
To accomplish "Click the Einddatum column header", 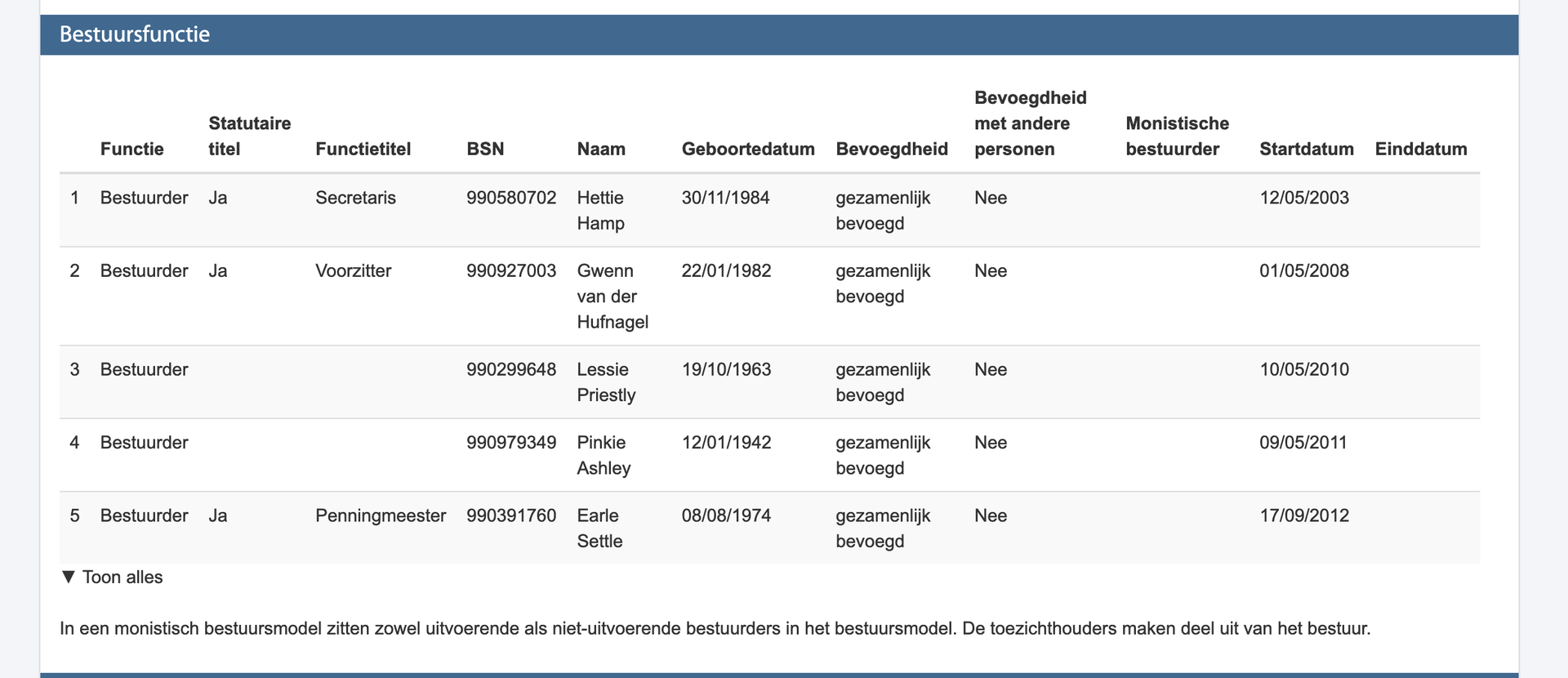I will (1421, 149).
